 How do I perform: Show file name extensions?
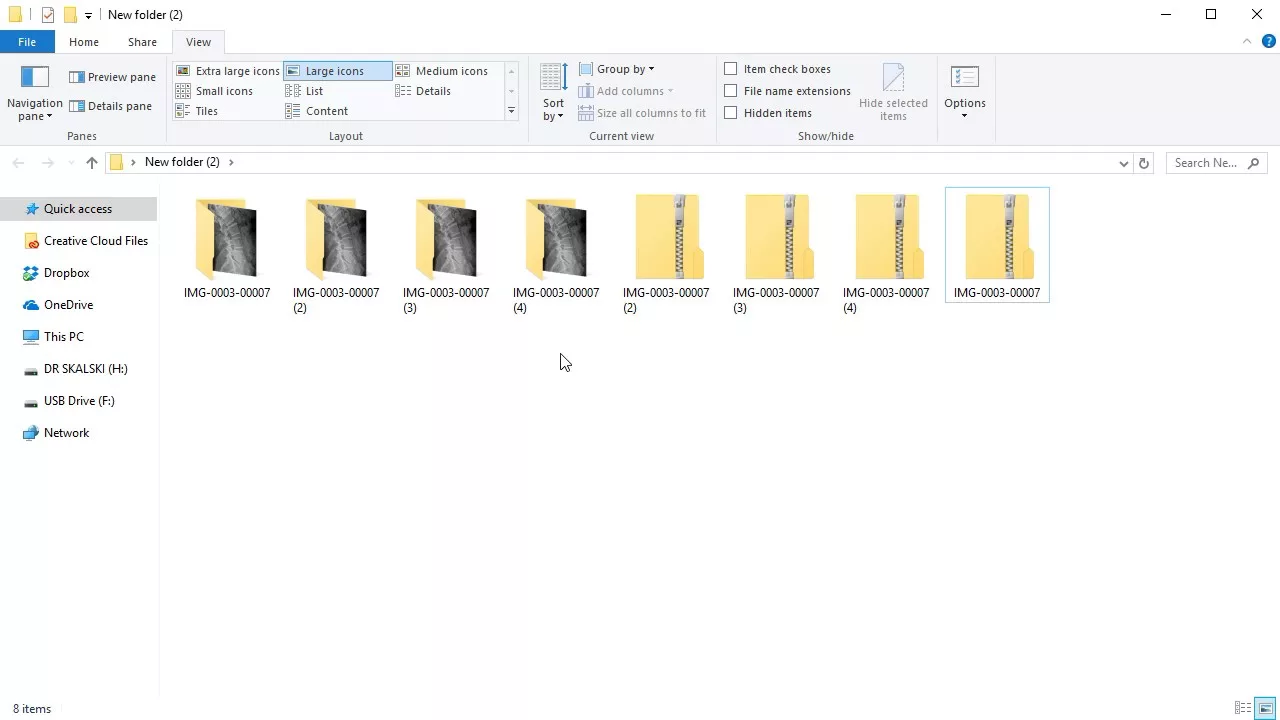[731, 91]
